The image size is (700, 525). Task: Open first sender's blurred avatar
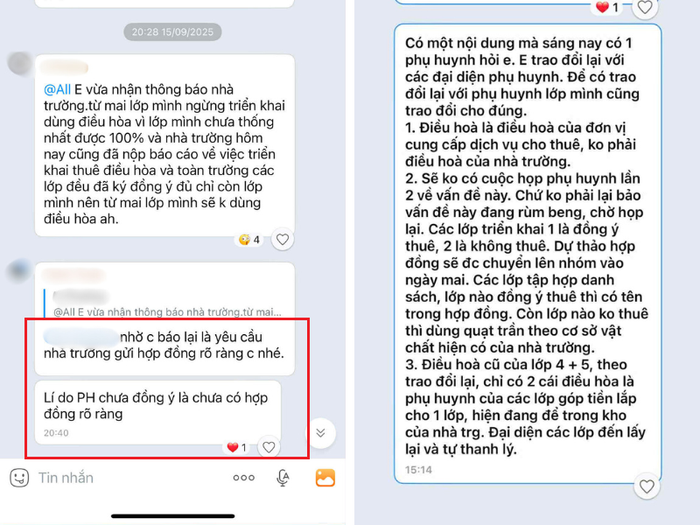pos(20,64)
